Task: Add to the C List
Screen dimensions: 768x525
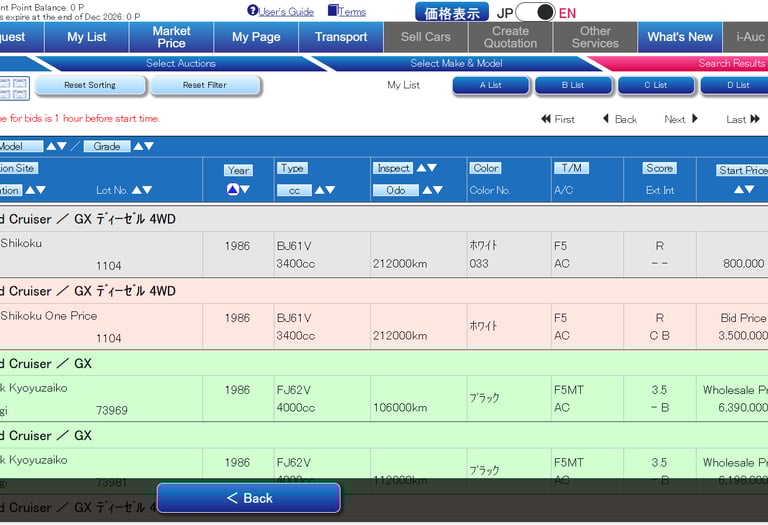Action: 656,85
